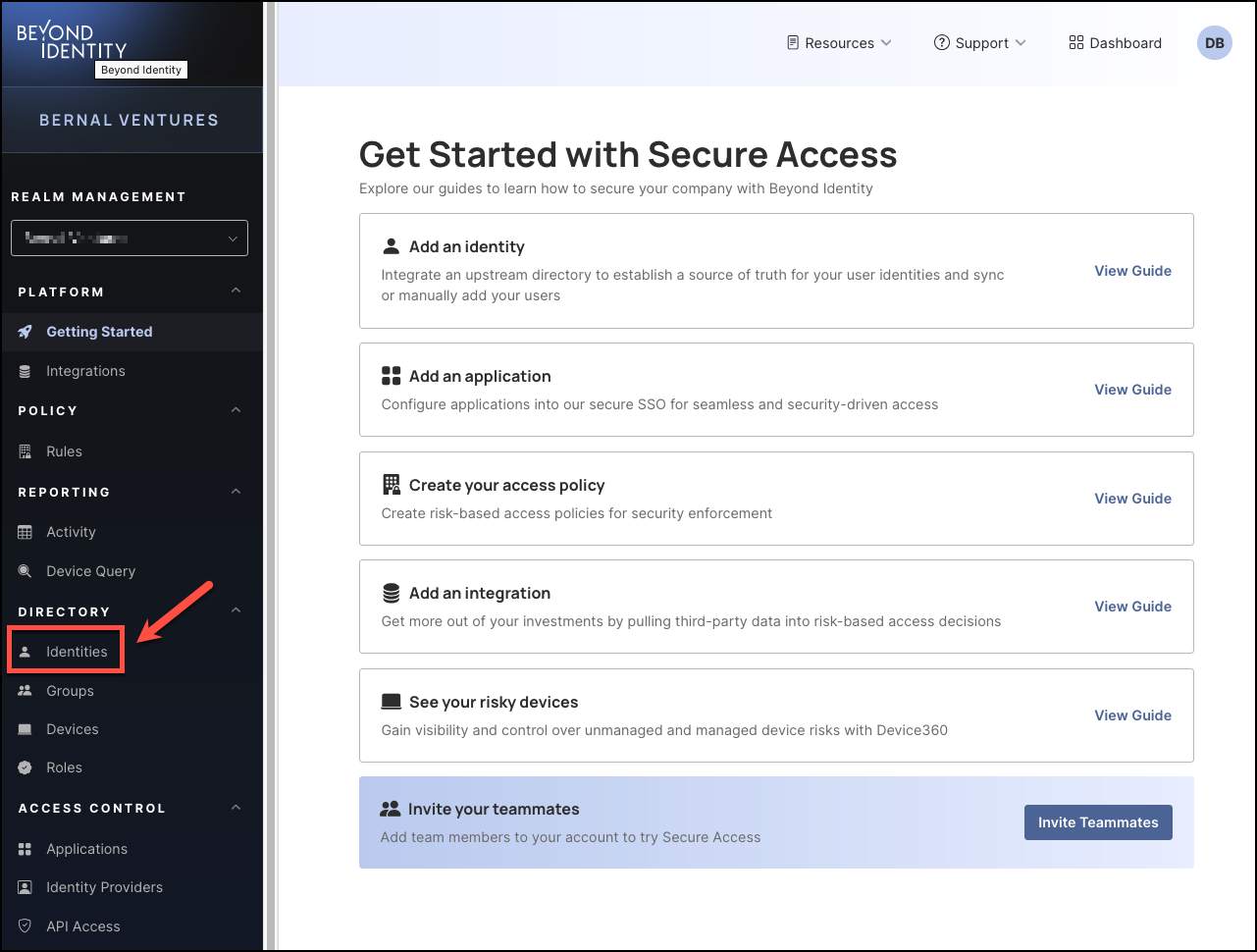Click the API Access shield icon
The width and height of the screenshot is (1257, 952).
26,926
